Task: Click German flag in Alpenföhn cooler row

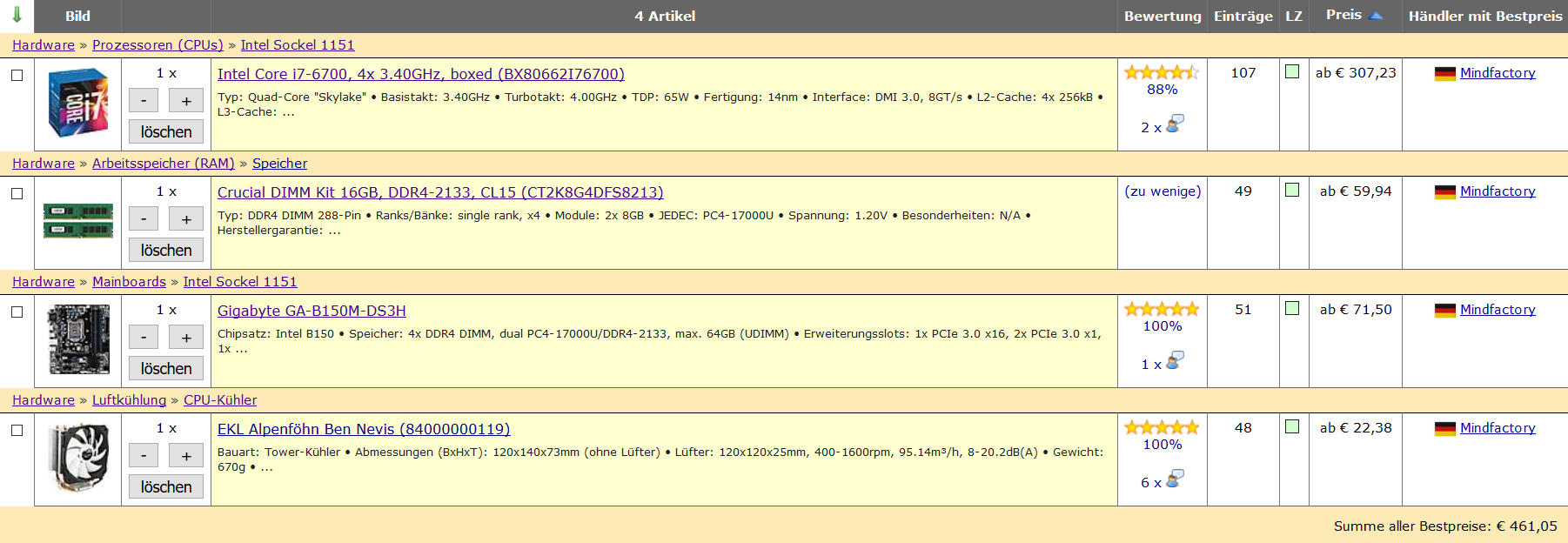Action: pyautogui.click(x=1445, y=429)
